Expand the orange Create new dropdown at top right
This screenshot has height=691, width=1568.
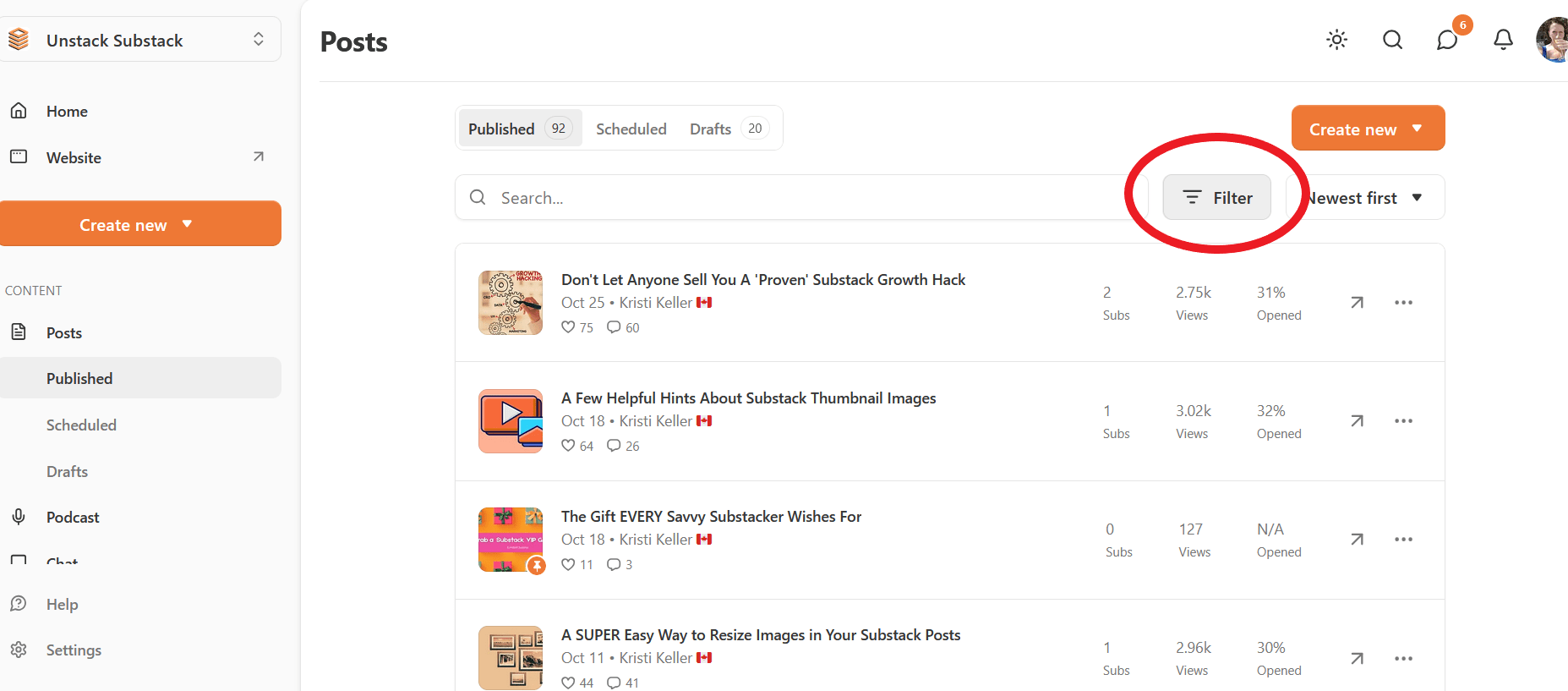[x=1368, y=129]
